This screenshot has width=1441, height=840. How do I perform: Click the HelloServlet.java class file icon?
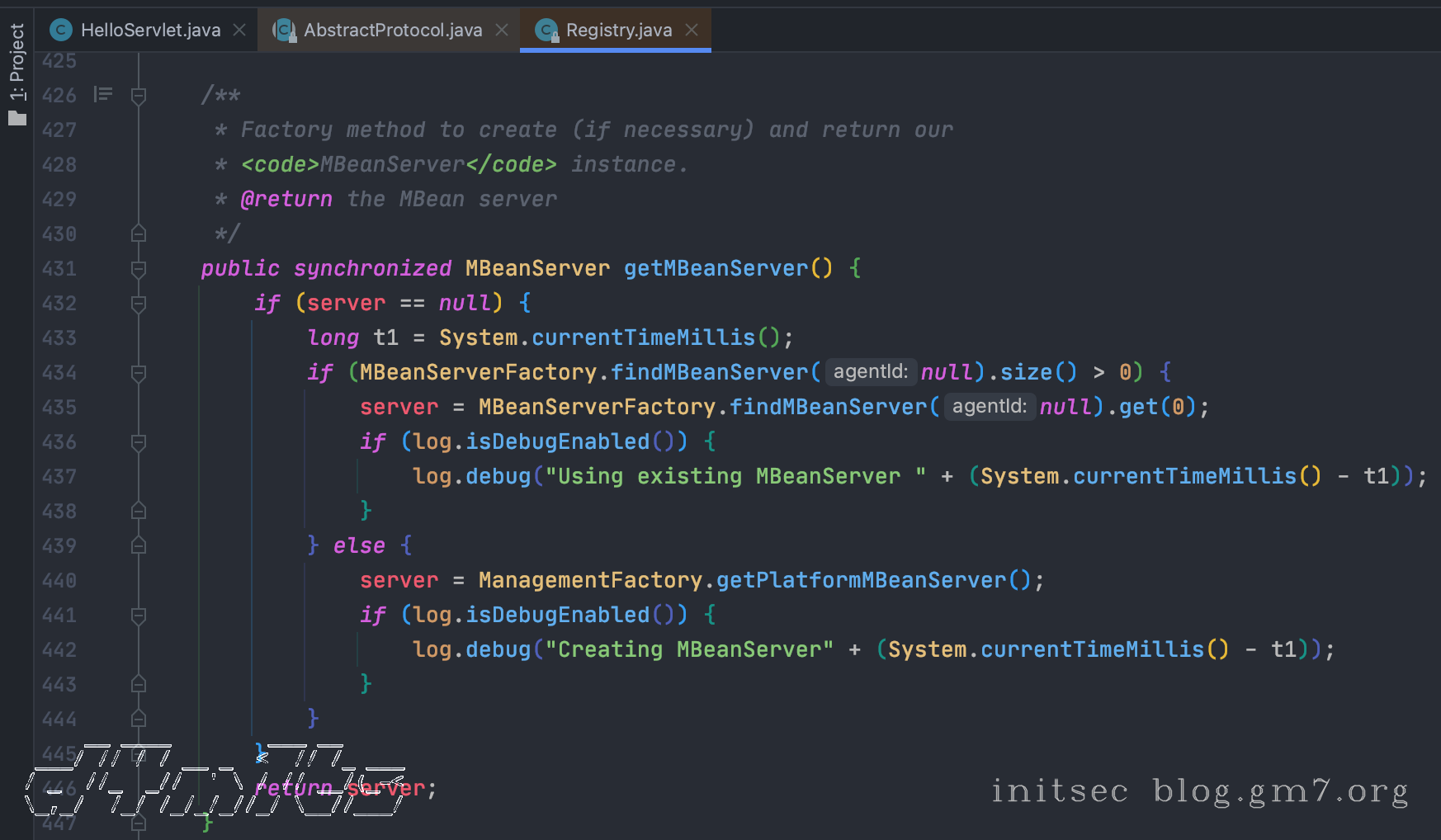tap(61, 31)
